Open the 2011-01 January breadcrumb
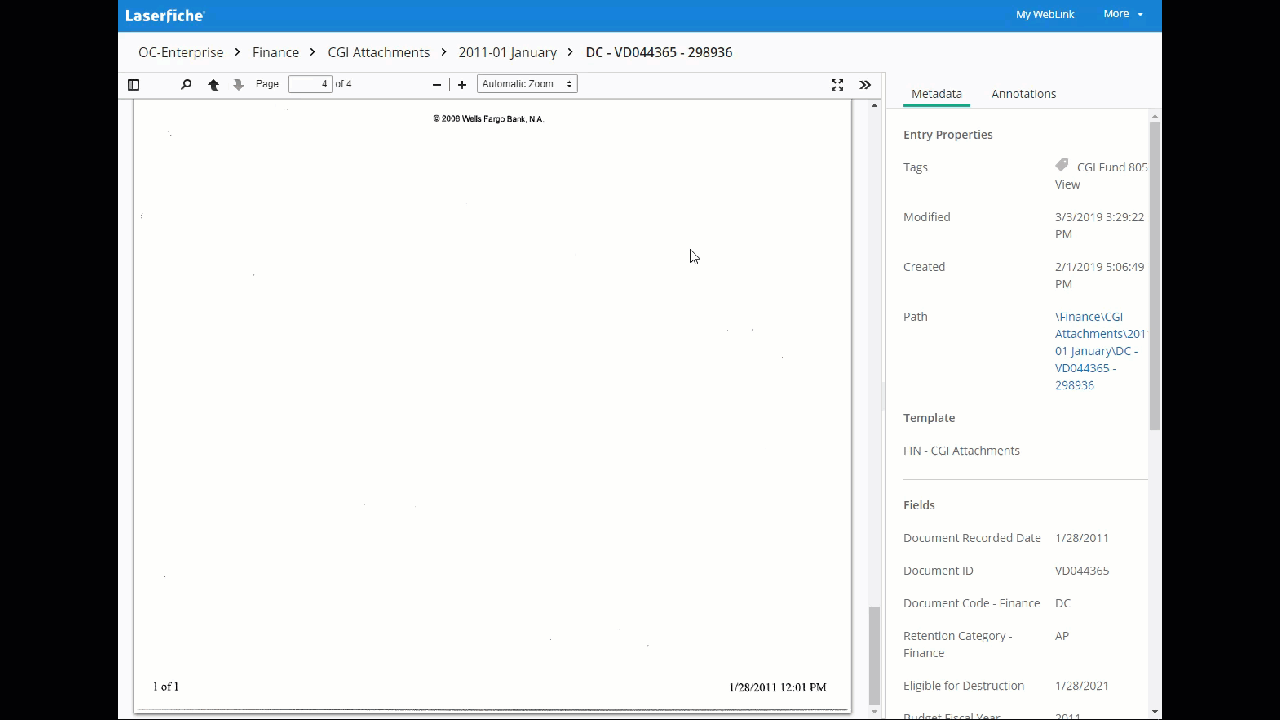Viewport: 1280px width, 720px height. [507, 52]
